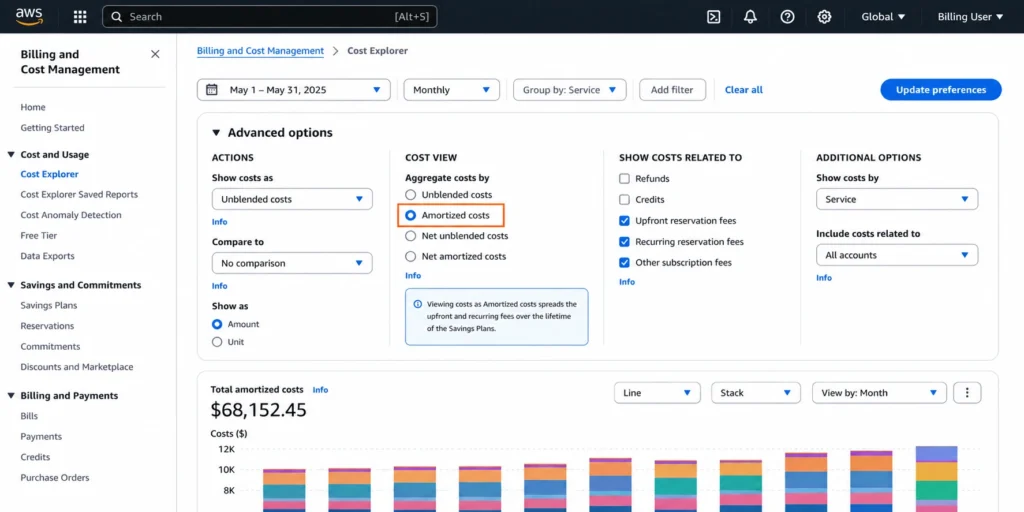Select the Unit radio button

(217, 342)
